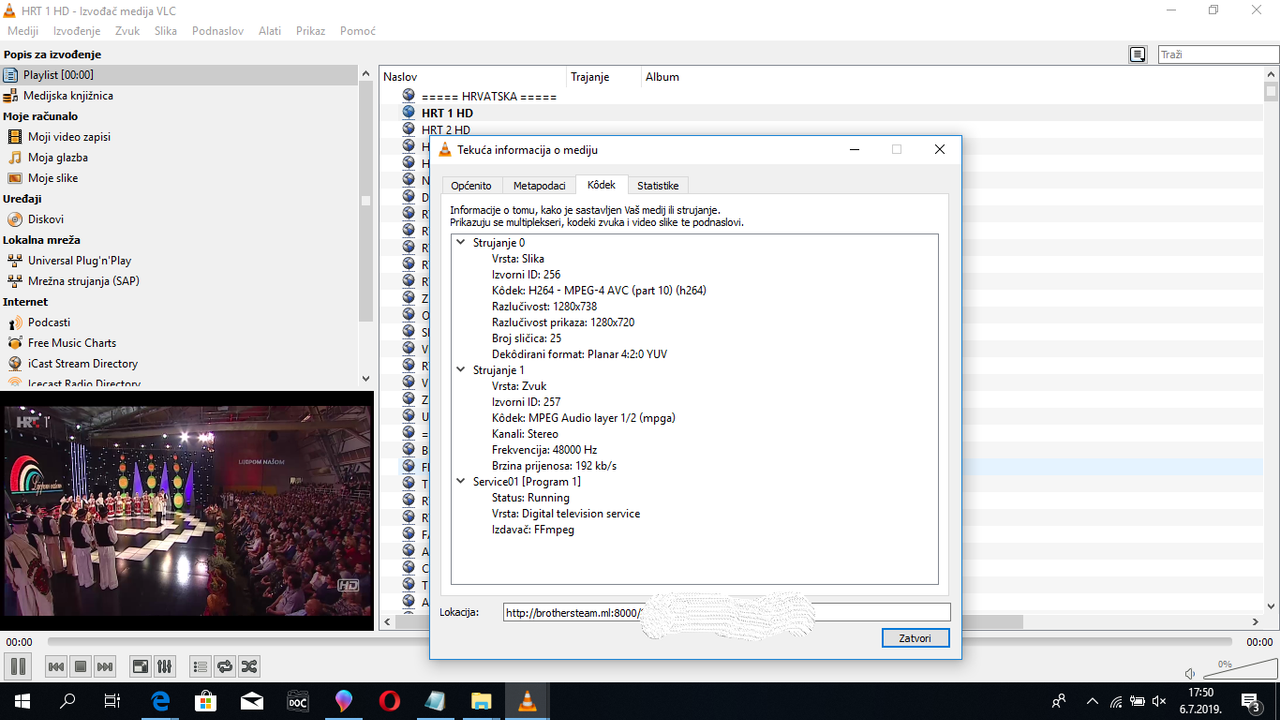Toggle loop repeat mode
Screen dimensions: 1280x720
[x=225, y=666]
